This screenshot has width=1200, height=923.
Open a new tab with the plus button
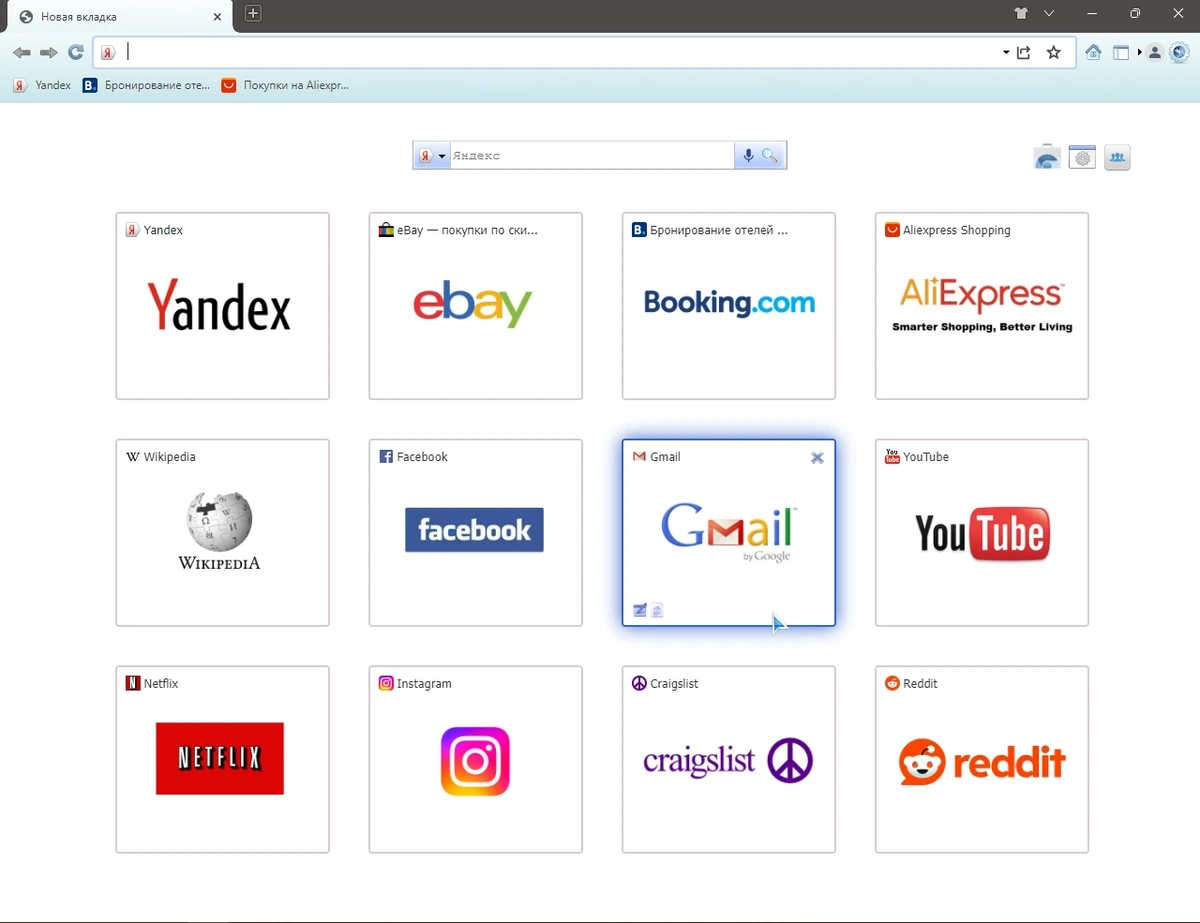(253, 14)
